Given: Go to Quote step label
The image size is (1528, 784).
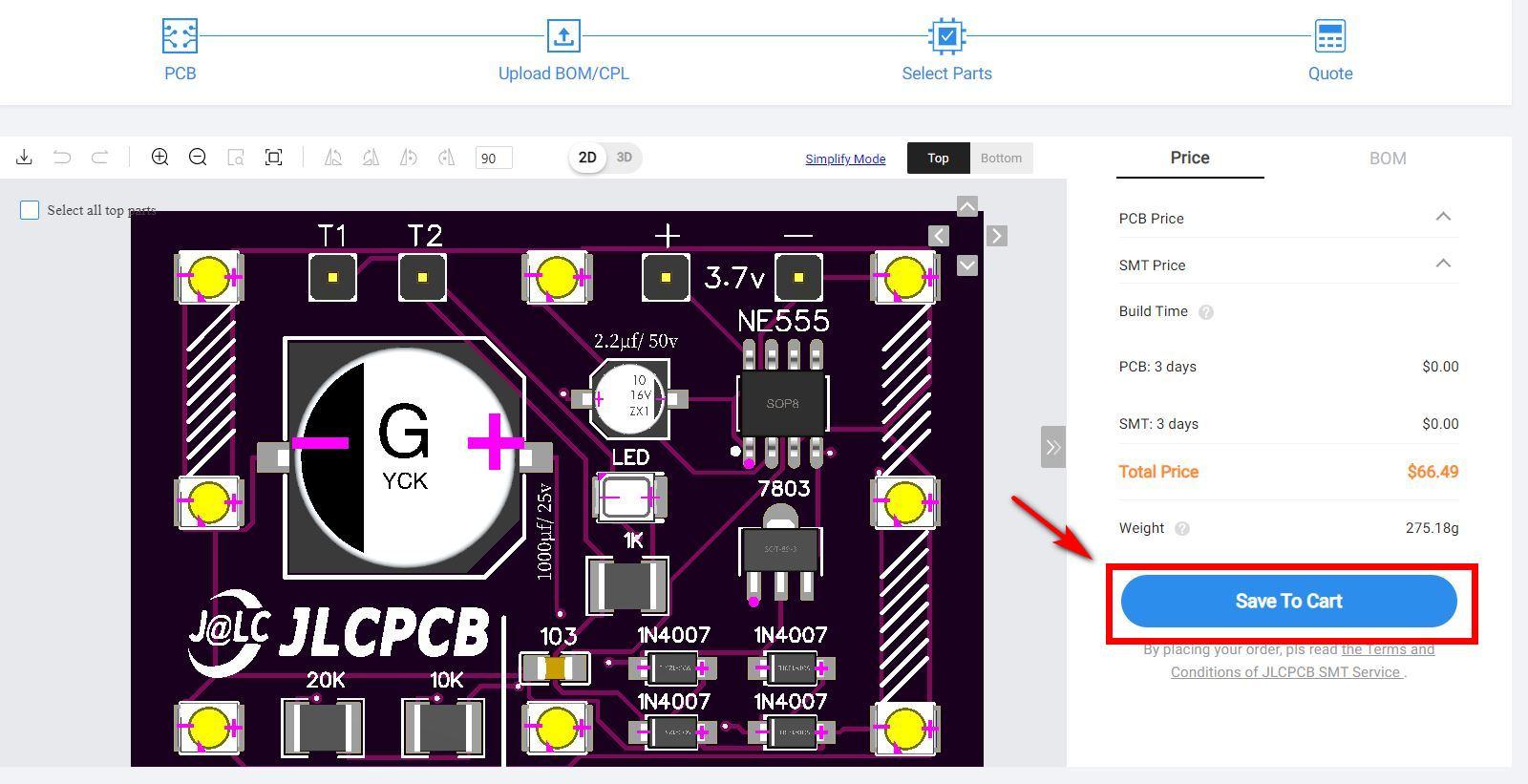Looking at the screenshot, I should tap(1330, 74).
